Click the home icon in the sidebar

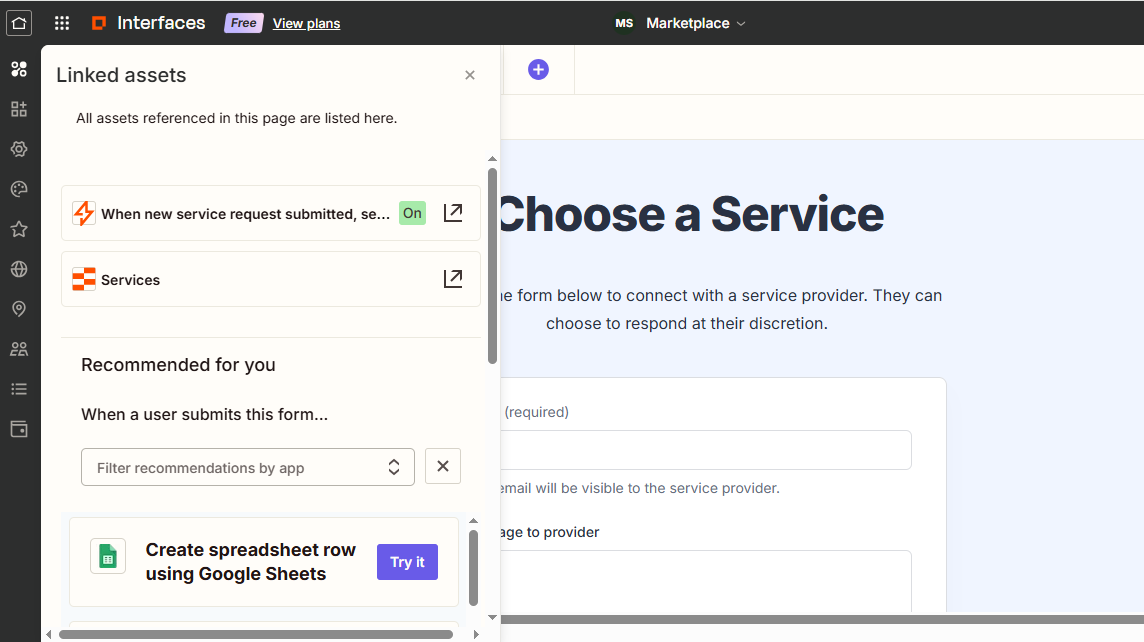[18, 22]
